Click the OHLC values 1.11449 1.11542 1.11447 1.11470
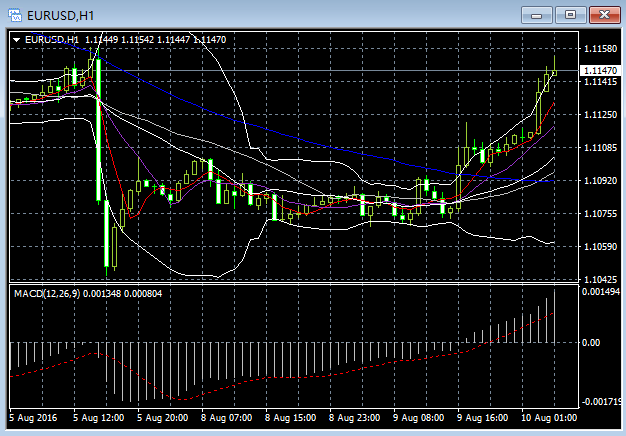The image size is (626, 436). [156, 40]
